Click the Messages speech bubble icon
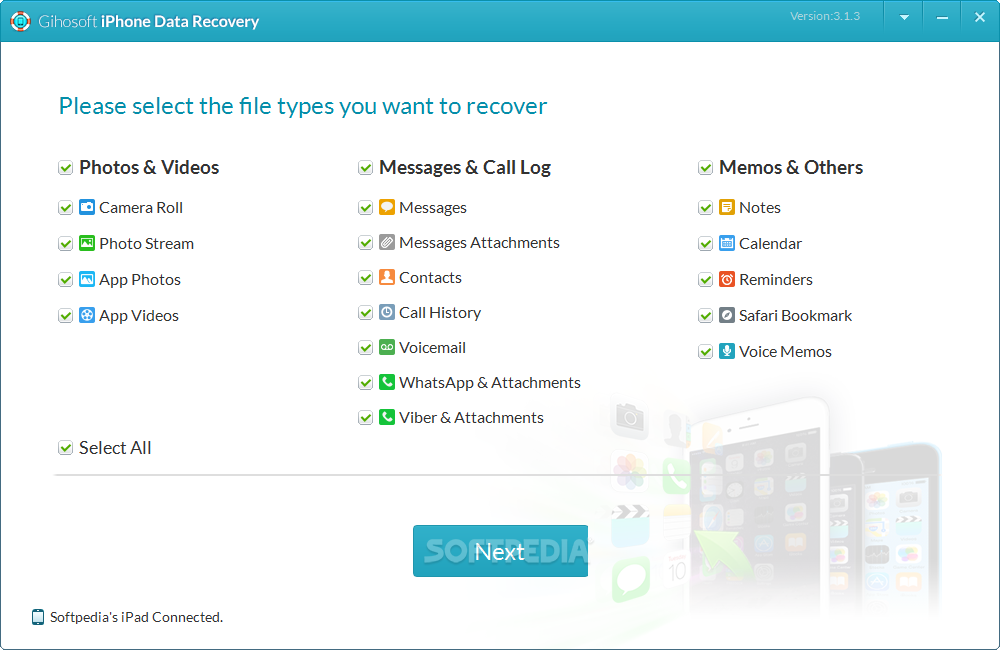 click(386, 207)
